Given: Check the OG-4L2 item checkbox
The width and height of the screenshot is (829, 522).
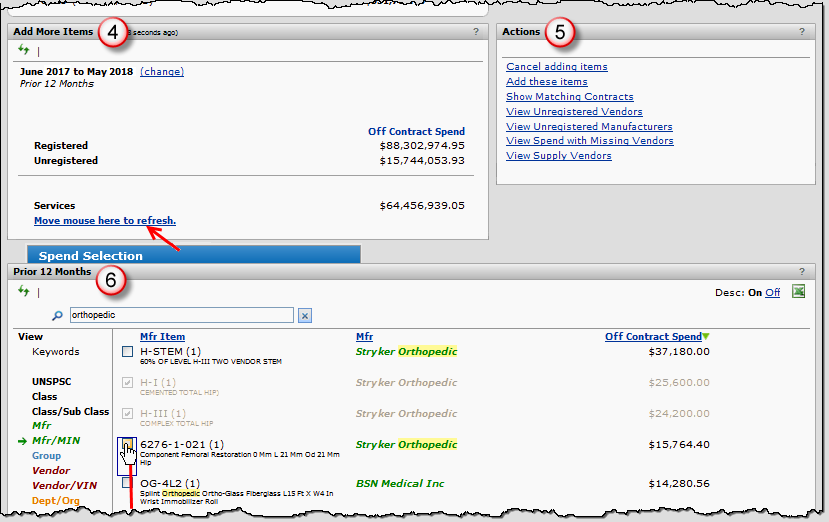Looking at the screenshot, I should pyautogui.click(x=127, y=483).
